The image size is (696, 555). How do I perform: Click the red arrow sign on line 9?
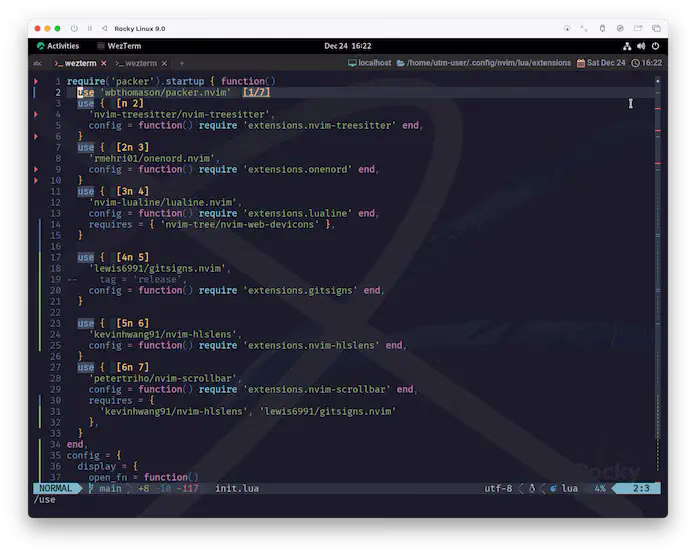[36, 169]
